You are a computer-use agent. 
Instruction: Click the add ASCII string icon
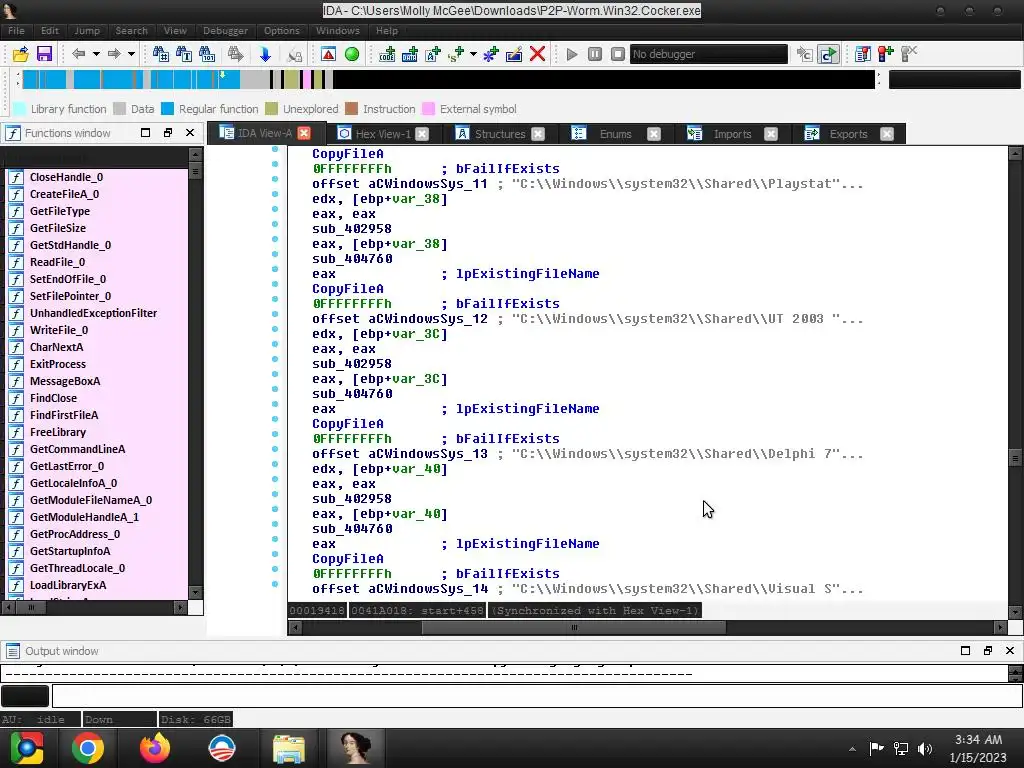click(433, 54)
